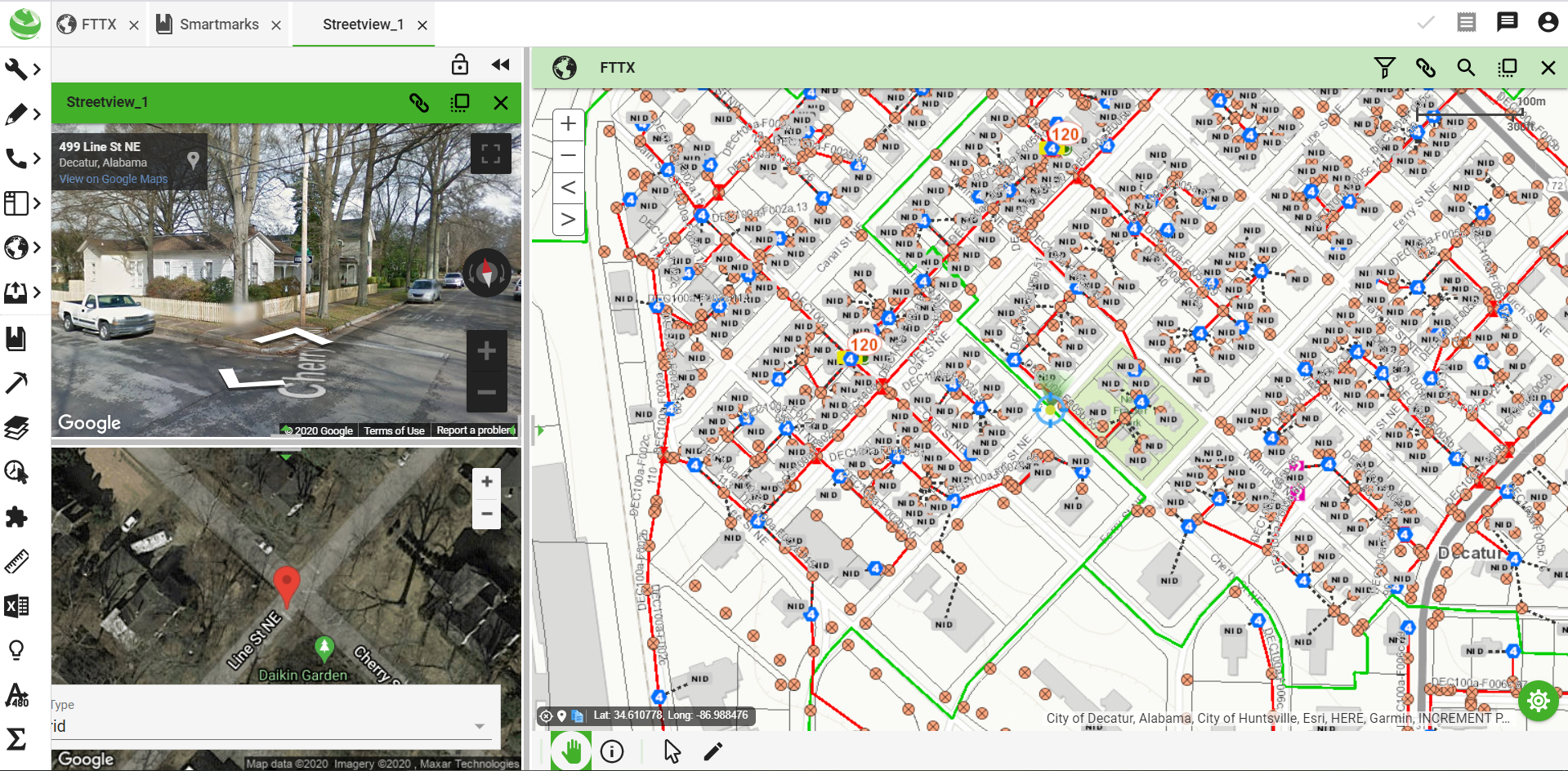Copy the latitude and longitude coordinates
The image size is (1568, 771).
579,715
